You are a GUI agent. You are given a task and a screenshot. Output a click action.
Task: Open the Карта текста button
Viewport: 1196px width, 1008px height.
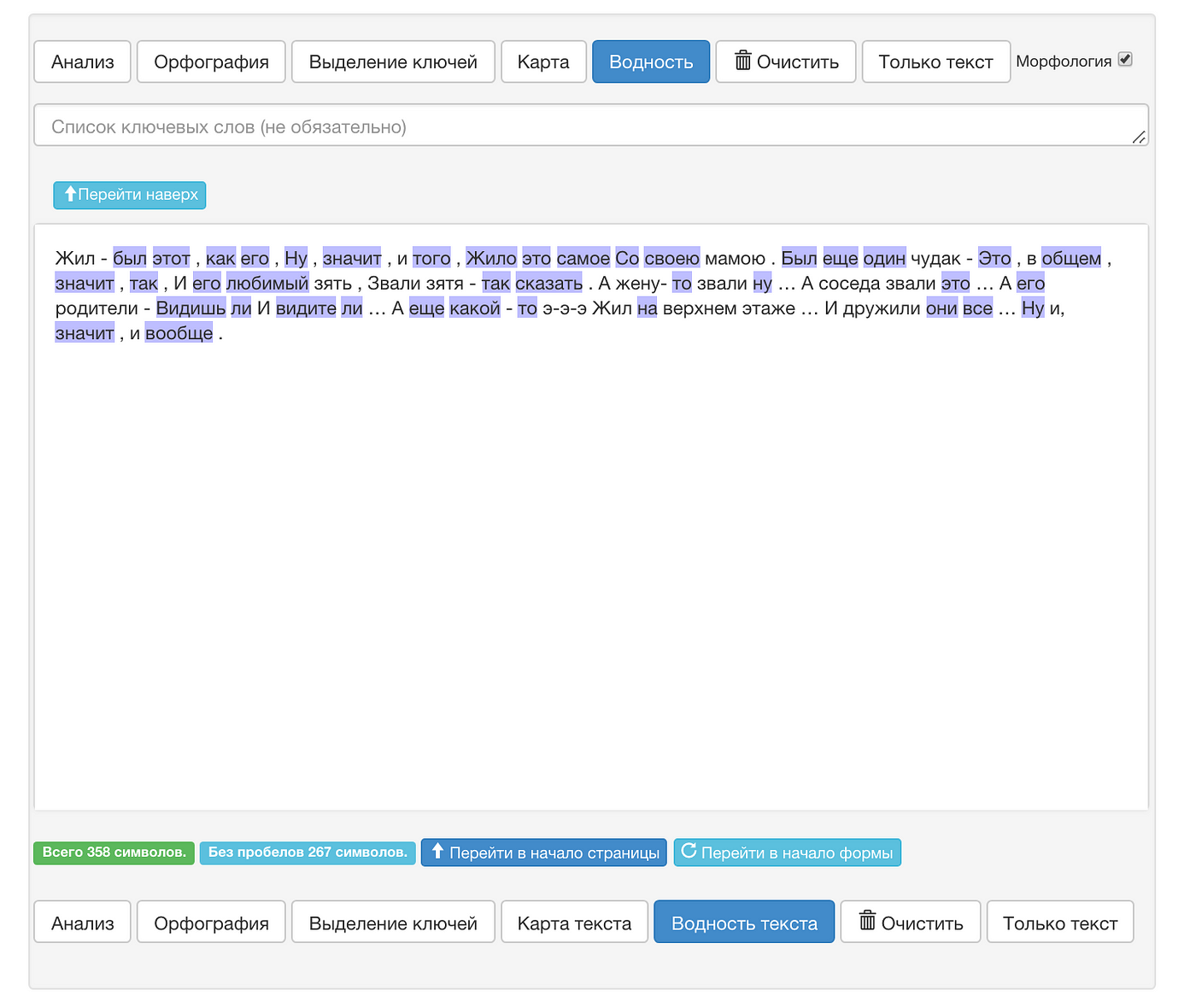574,922
